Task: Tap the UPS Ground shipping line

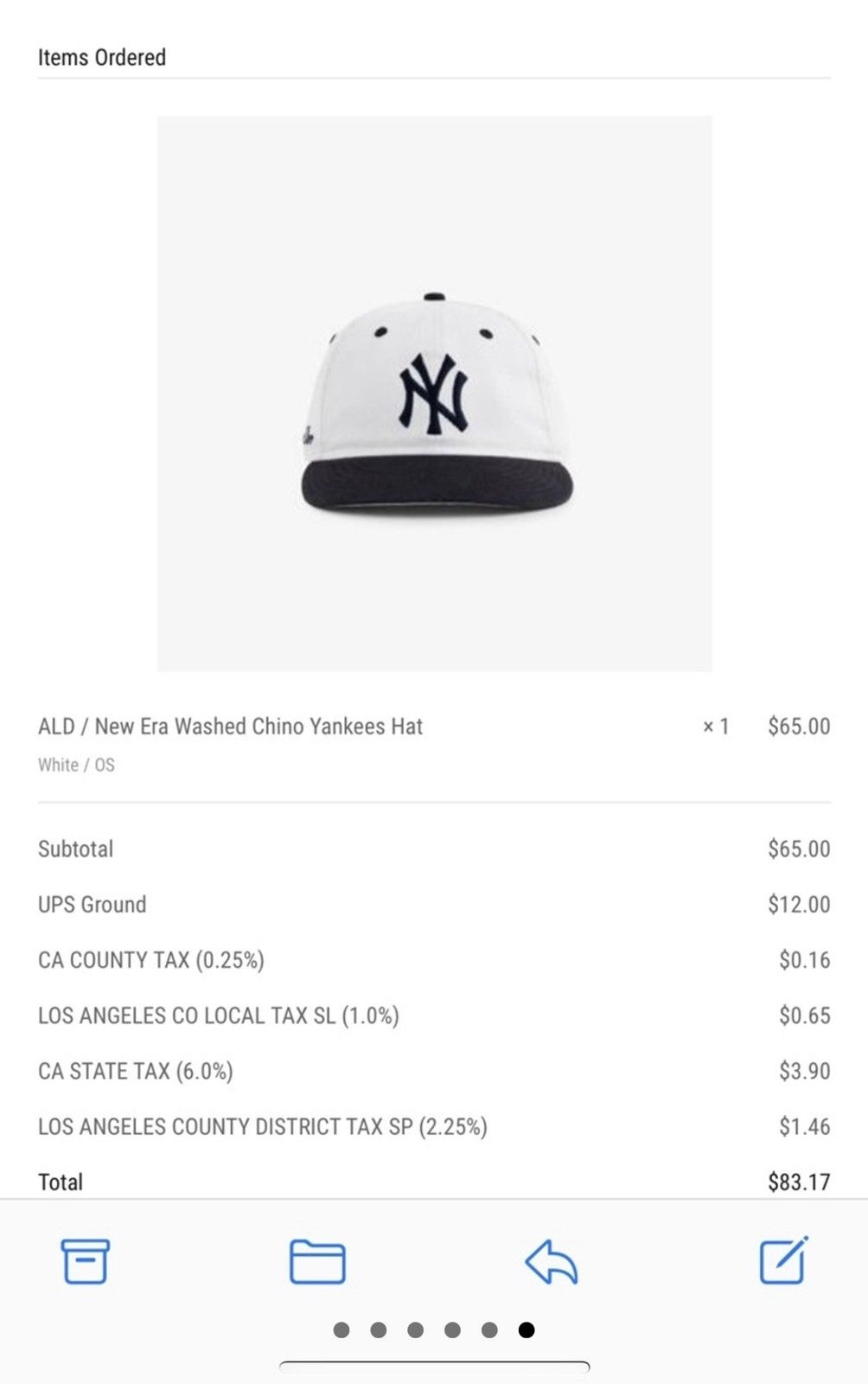Action: click(434, 904)
